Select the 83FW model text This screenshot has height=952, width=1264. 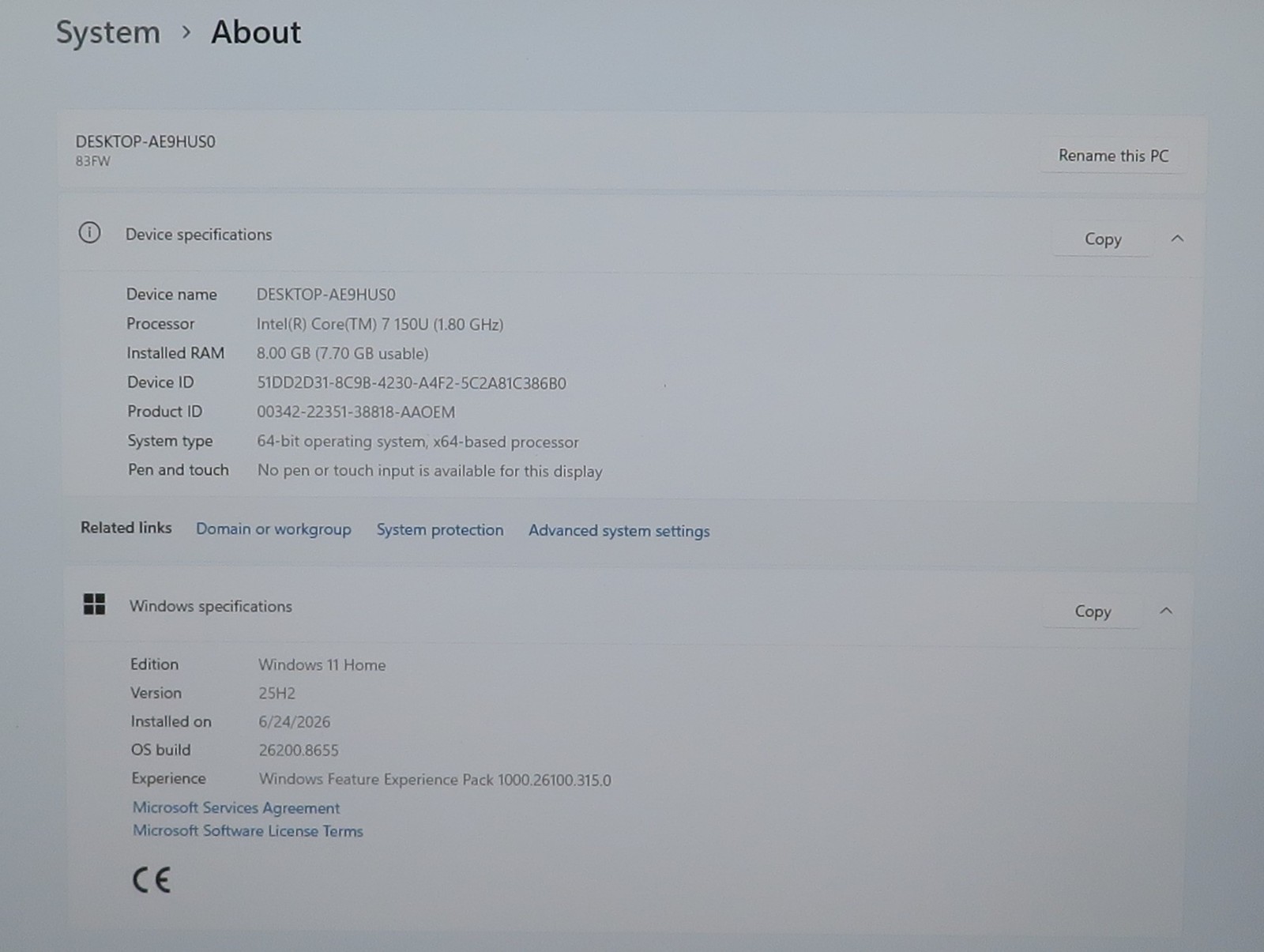[93, 161]
